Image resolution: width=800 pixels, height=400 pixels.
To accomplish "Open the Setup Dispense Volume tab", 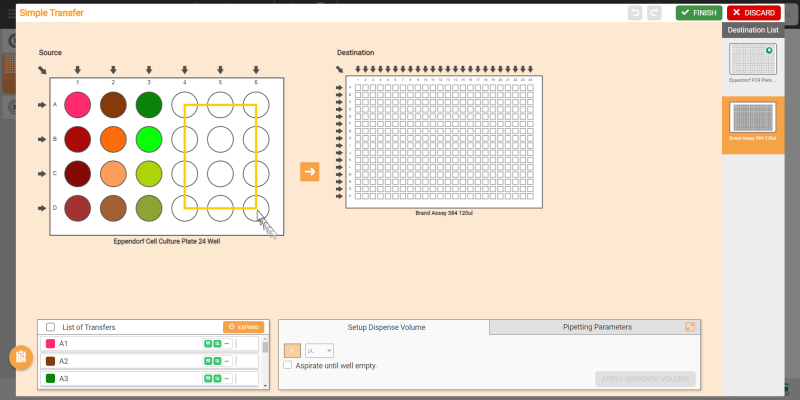I will click(385, 327).
